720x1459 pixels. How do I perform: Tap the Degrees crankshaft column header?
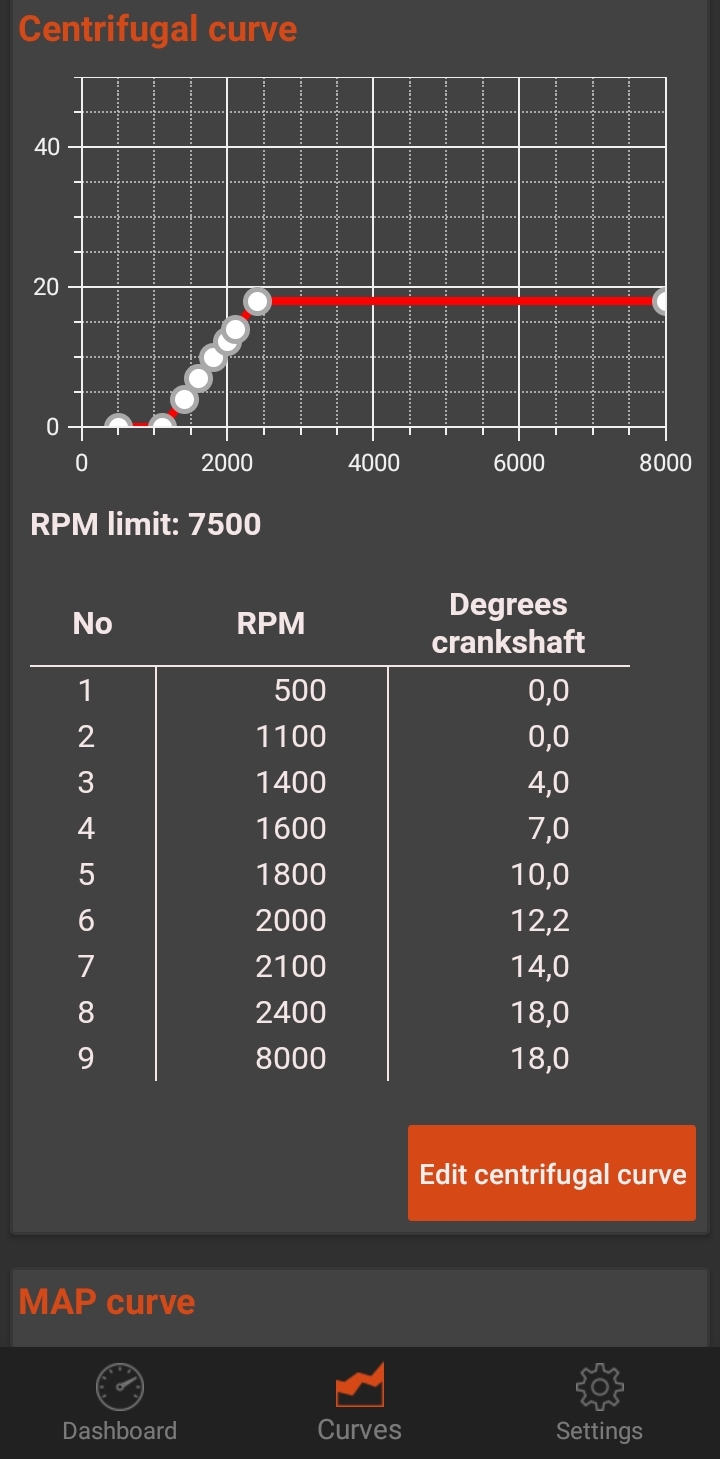click(508, 623)
